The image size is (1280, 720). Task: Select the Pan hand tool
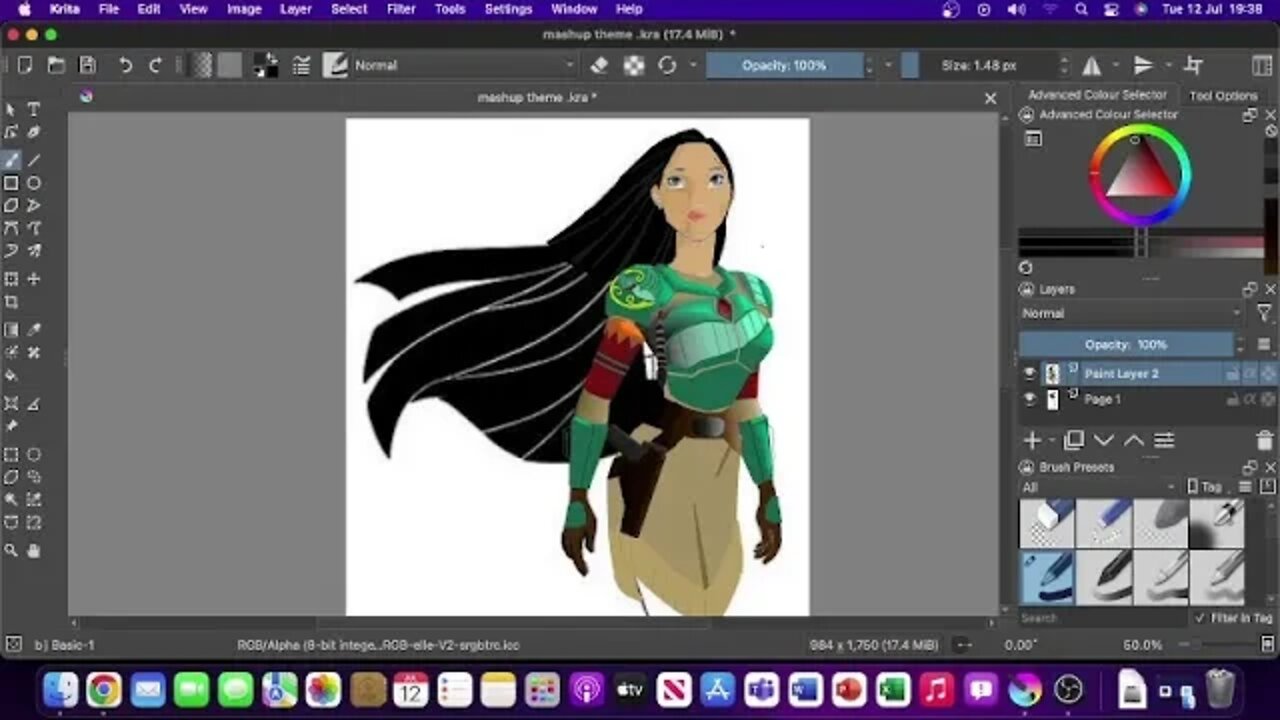click(34, 550)
